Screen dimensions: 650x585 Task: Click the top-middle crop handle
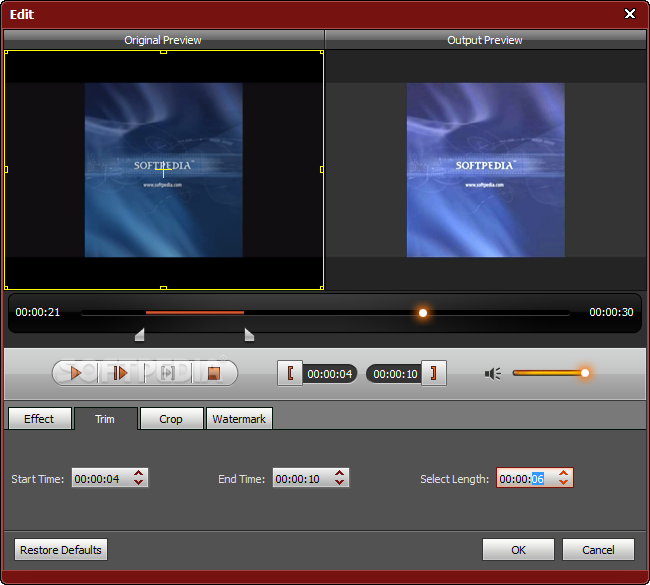pos(163,52)
